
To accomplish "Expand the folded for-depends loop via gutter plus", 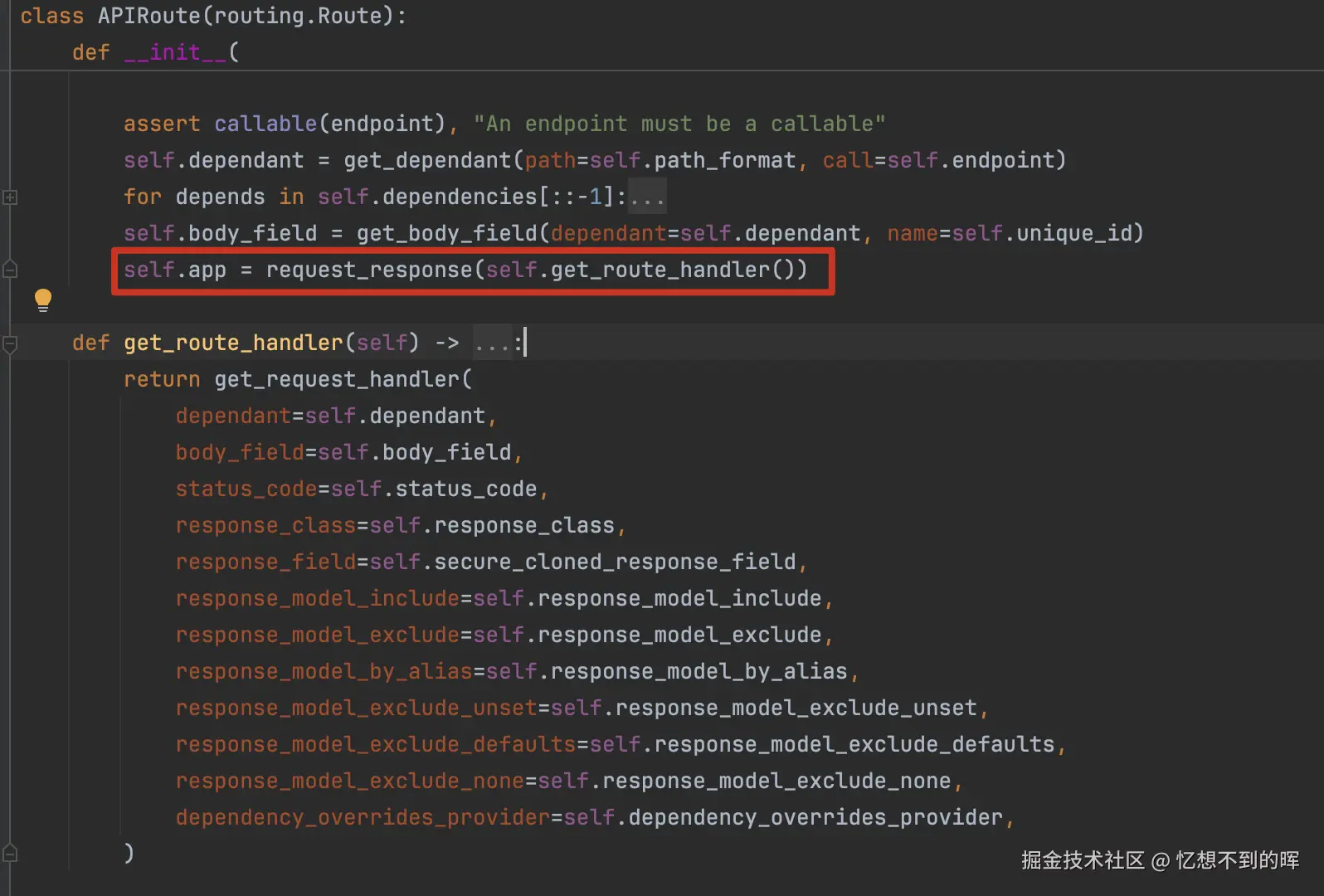I will [x=10, y=197].
